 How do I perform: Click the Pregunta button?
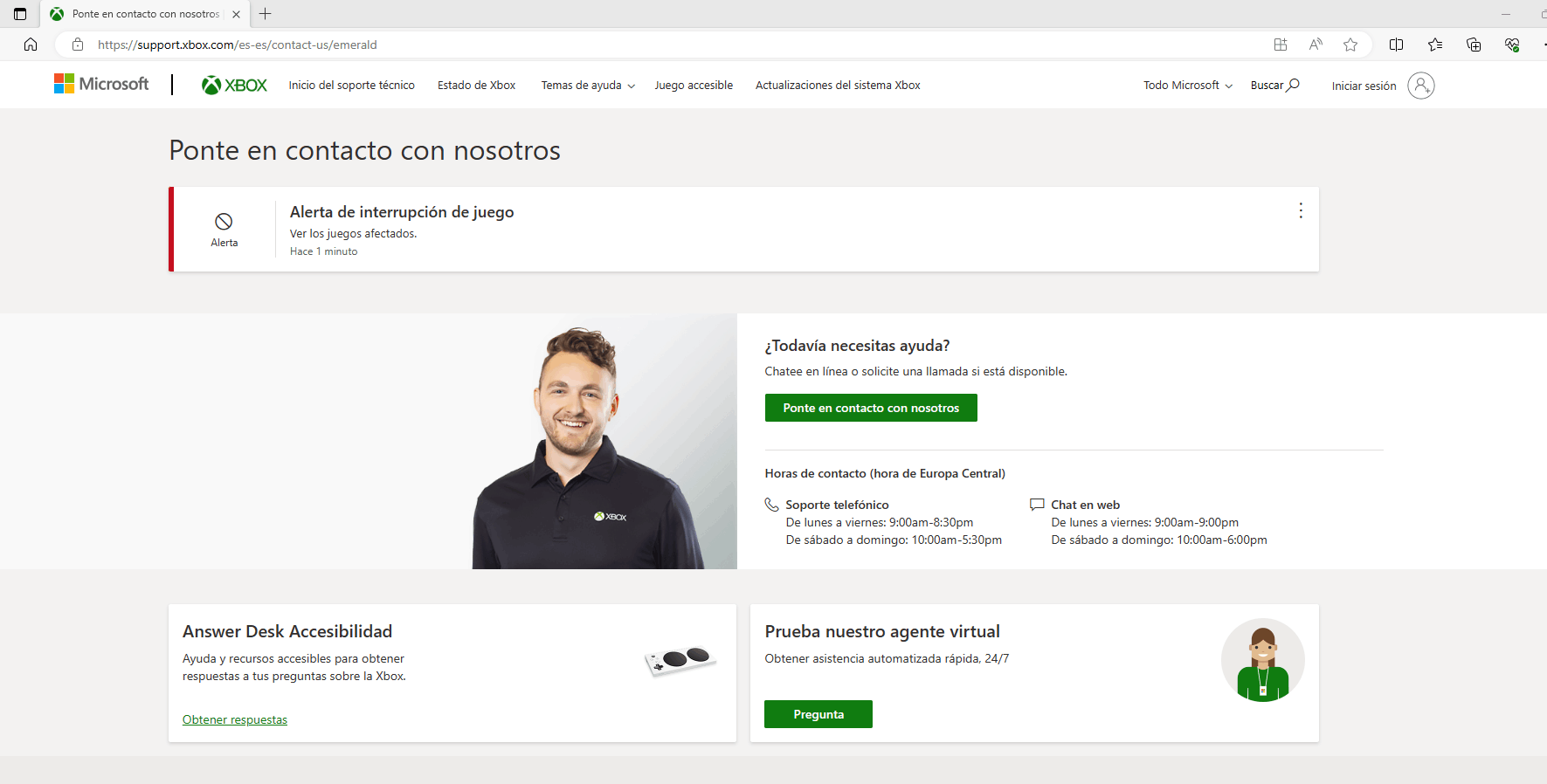coord(818,714)
